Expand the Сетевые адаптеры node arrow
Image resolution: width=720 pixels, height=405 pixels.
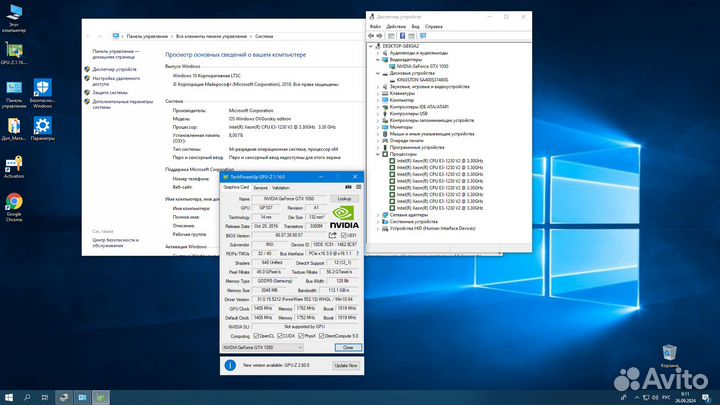pos(378,215)
